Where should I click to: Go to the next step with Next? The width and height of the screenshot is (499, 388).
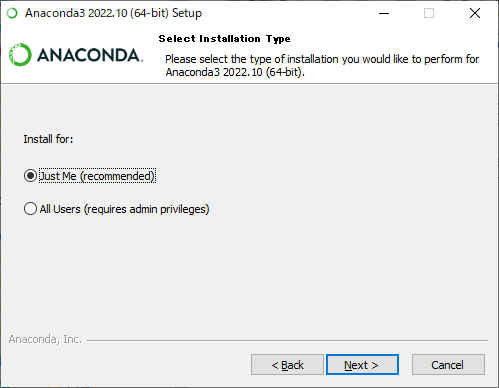click(362, 365)
